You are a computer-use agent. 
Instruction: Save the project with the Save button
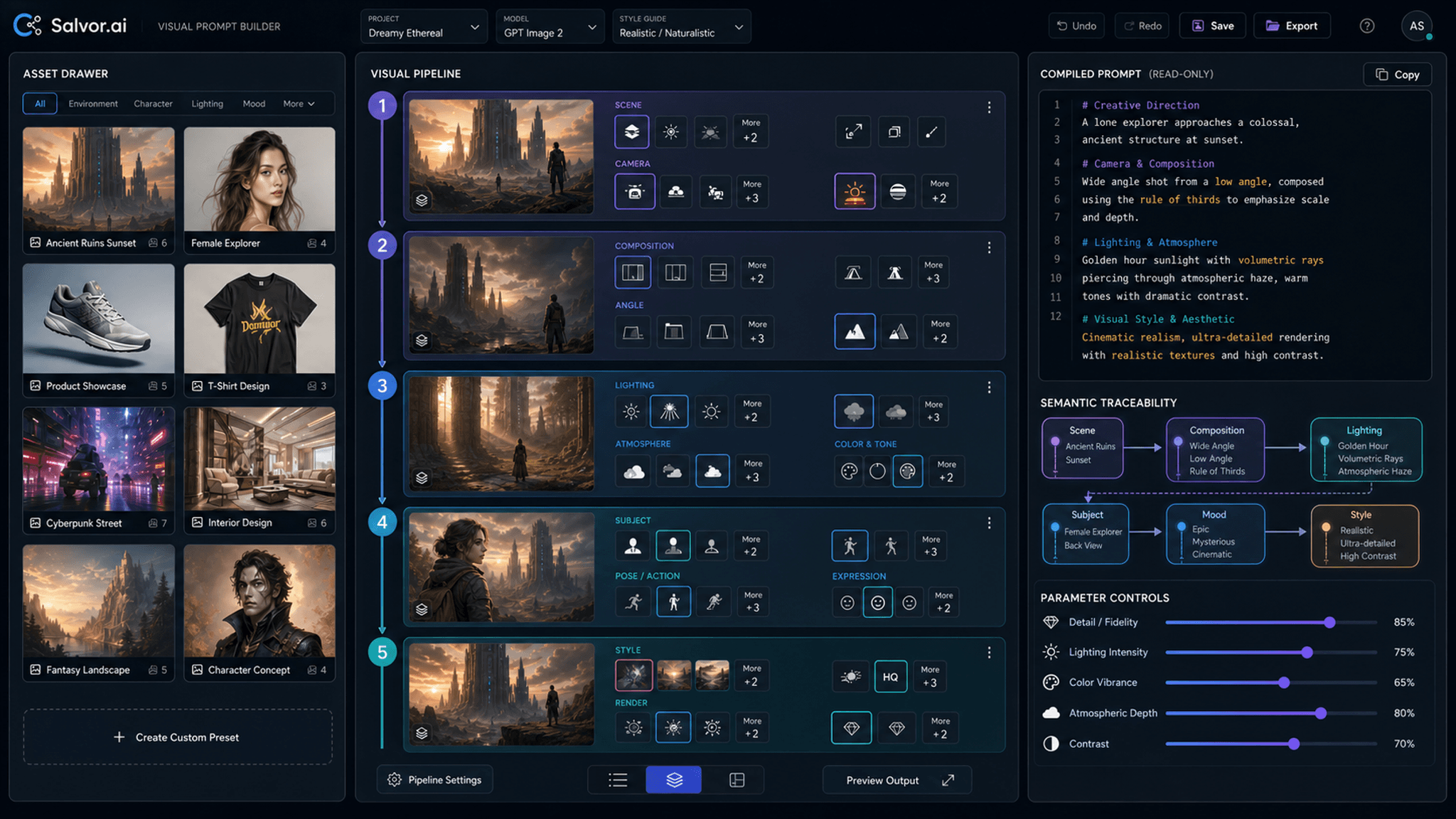coord(1213,26)
